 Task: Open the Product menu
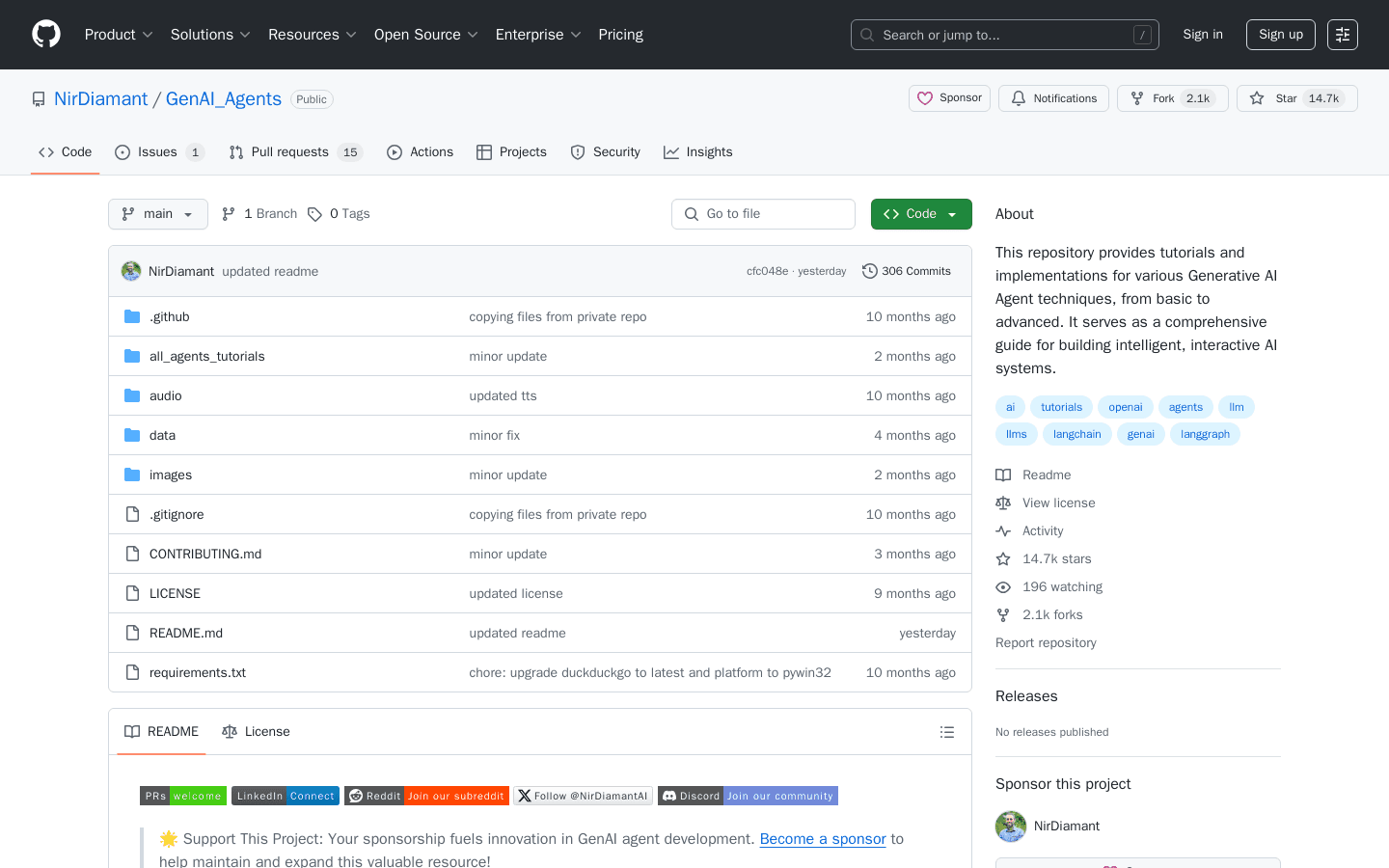(119, 35)
